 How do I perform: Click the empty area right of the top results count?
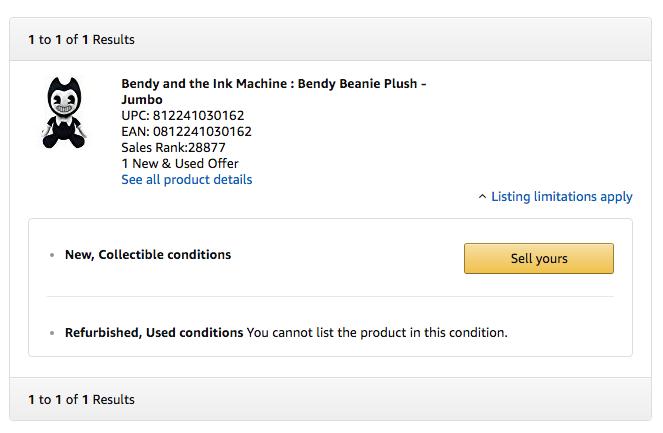(x=400, y=40)
